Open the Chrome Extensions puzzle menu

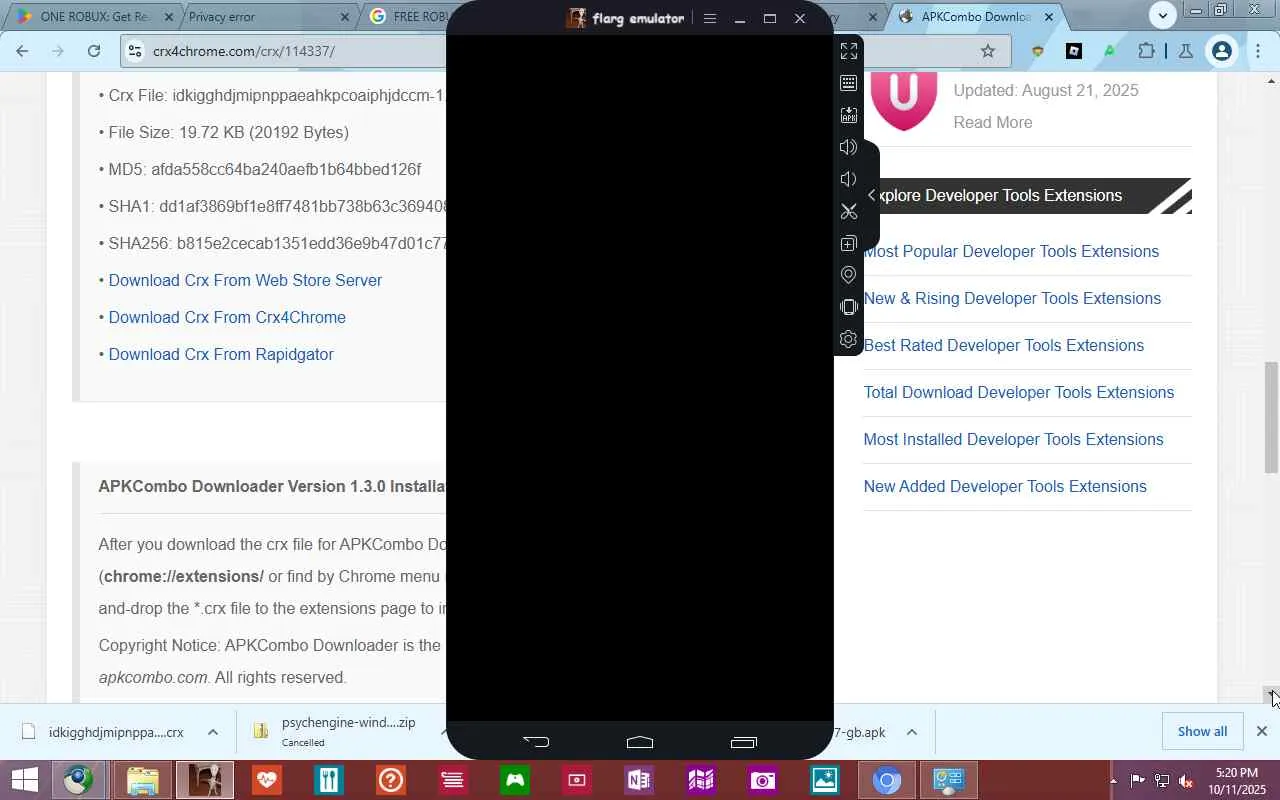(x=1146, y=51)
